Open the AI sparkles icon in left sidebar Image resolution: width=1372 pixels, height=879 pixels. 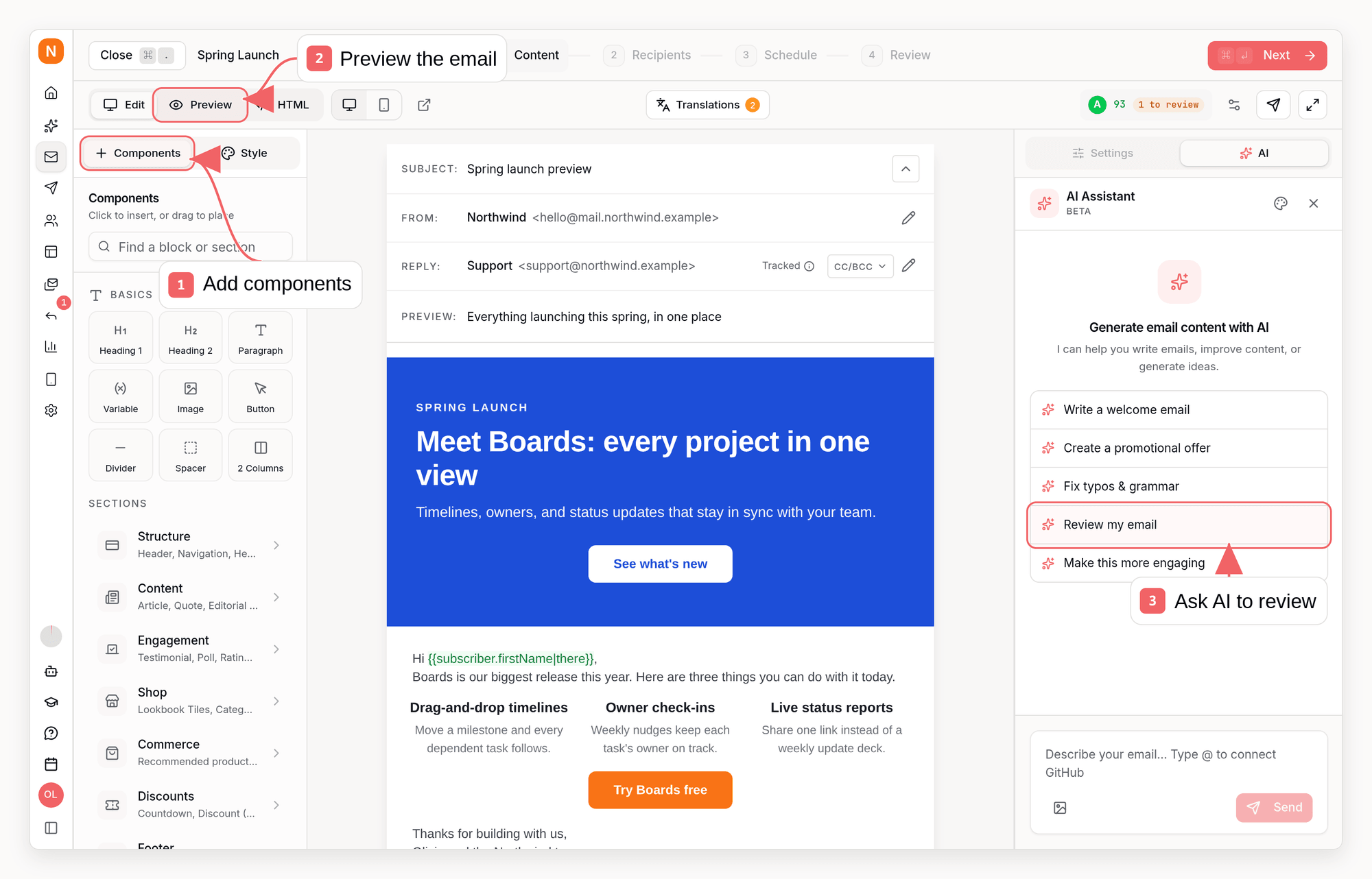(x=51, y=125)
